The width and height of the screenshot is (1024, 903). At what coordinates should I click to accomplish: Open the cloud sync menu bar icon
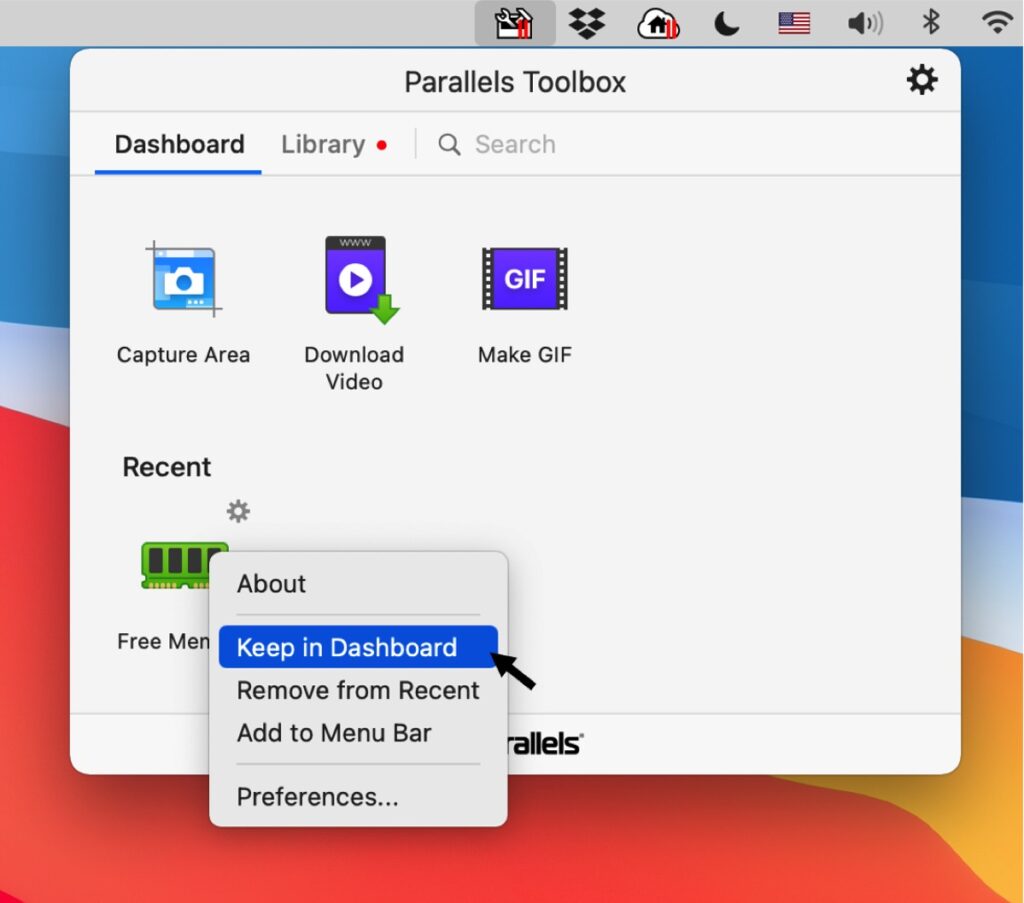(x=657, y=22)
